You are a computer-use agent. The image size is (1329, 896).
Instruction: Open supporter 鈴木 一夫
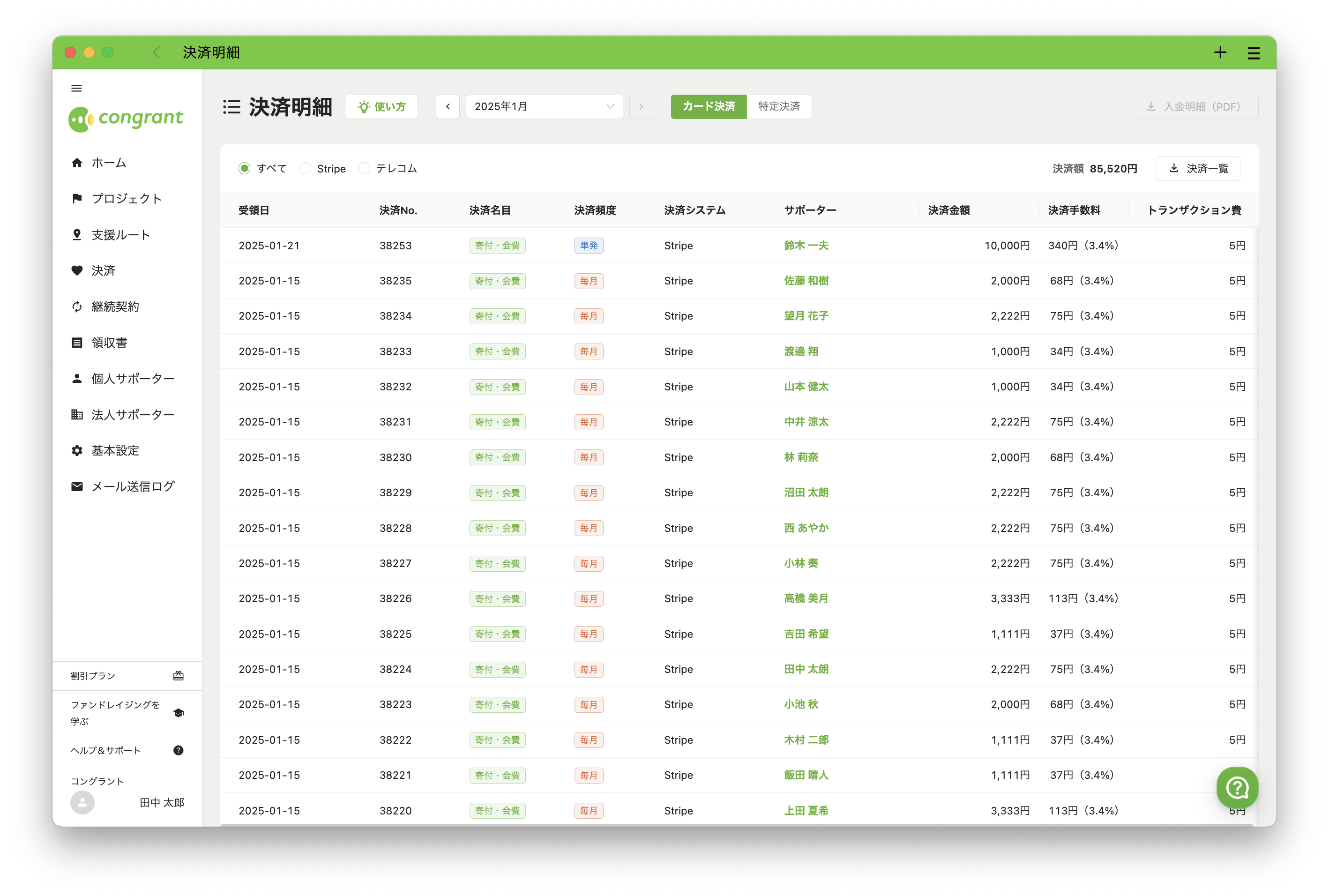point(806,246)
